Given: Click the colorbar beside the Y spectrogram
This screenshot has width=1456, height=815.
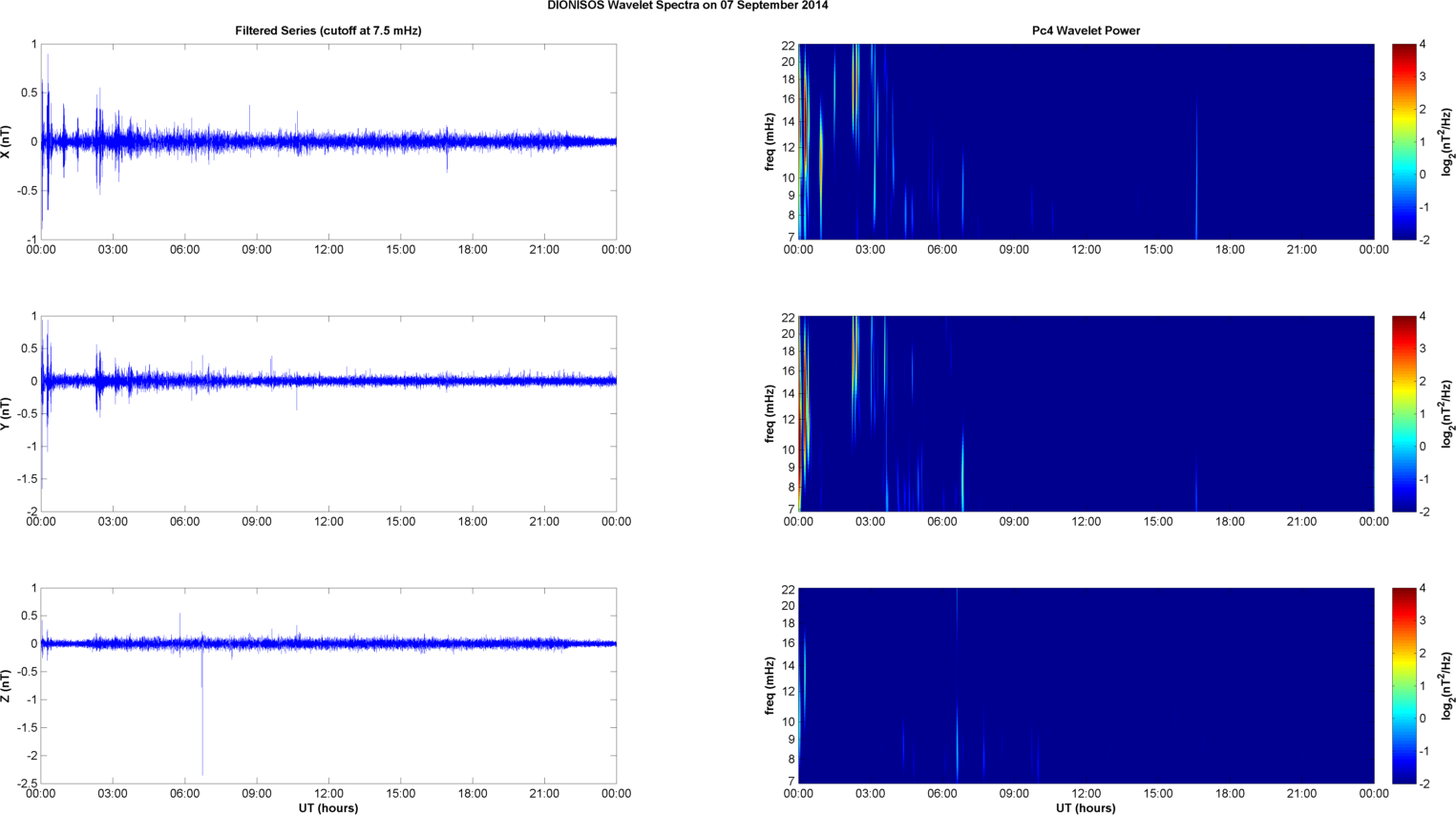Looking at the screenshot, I should click(x=1403, y=413).
